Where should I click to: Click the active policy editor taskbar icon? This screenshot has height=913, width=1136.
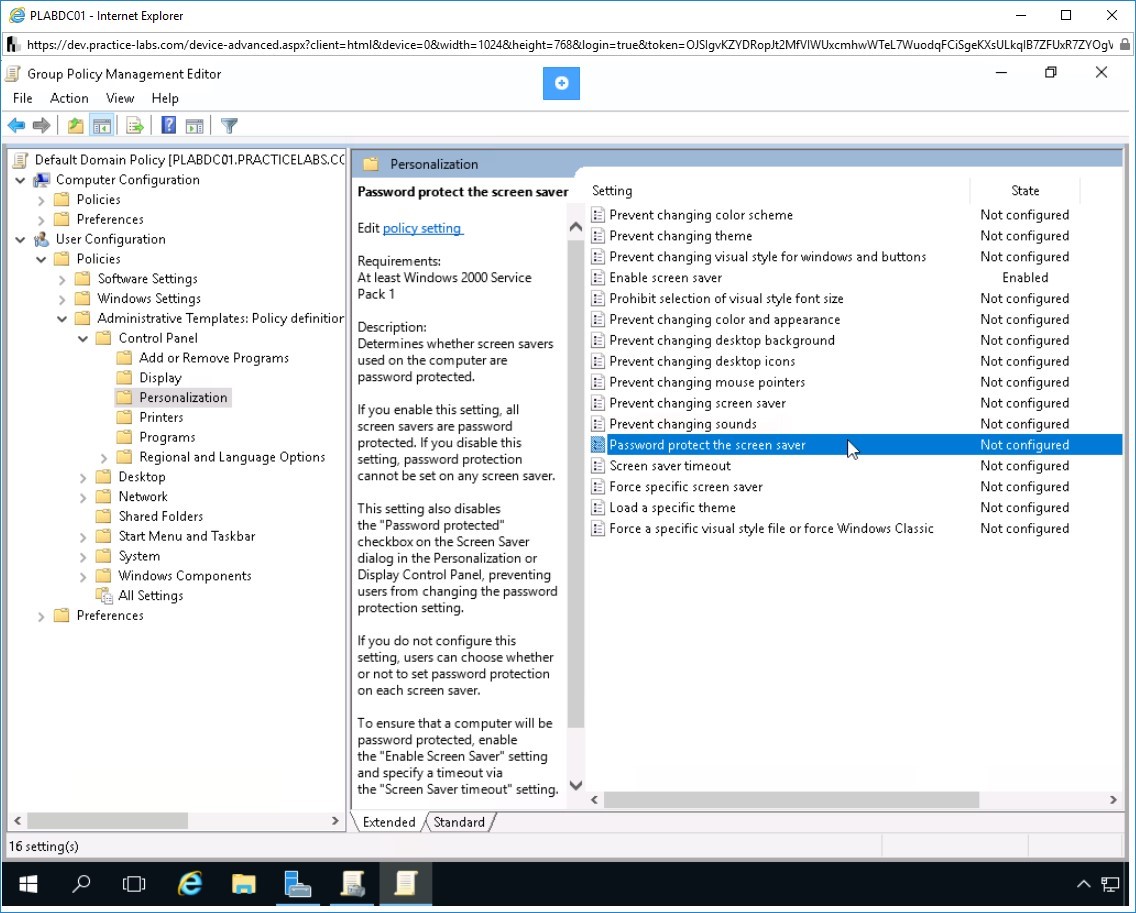[406, 883]
